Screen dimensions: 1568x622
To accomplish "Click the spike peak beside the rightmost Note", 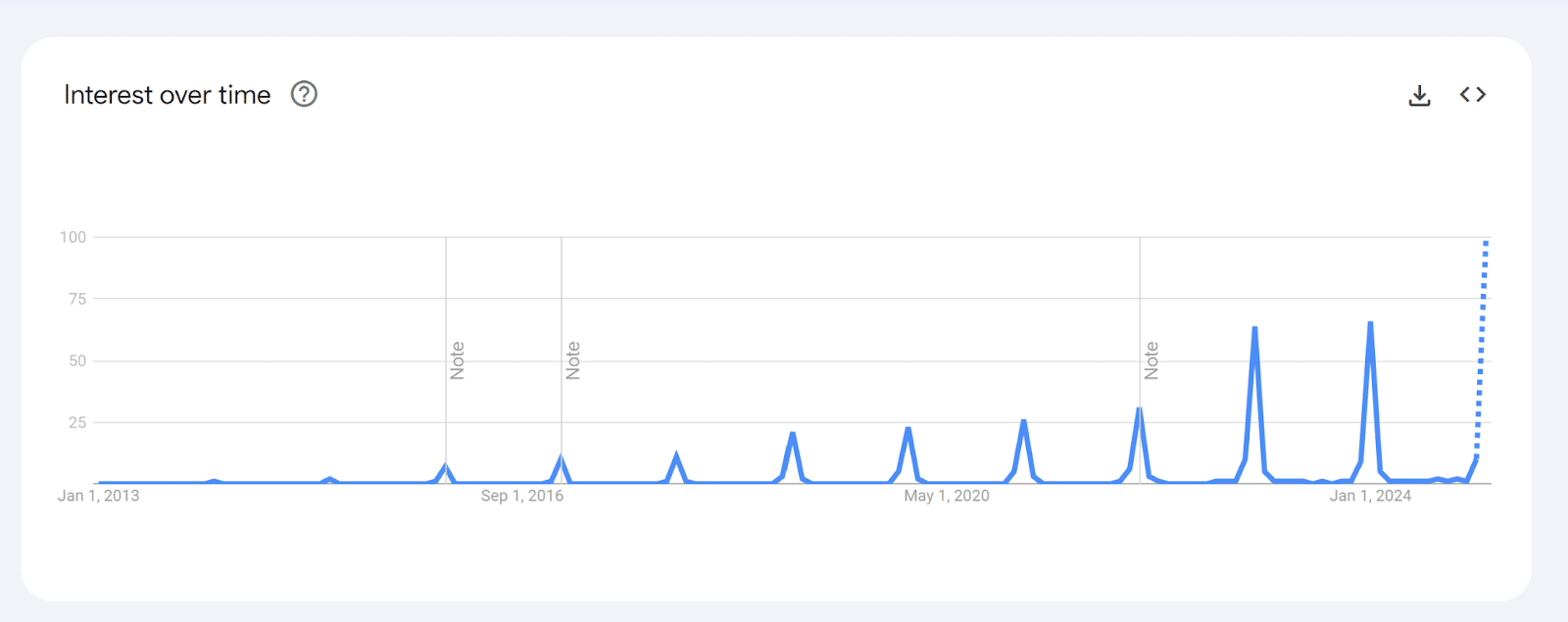I will click(1139, 408).
